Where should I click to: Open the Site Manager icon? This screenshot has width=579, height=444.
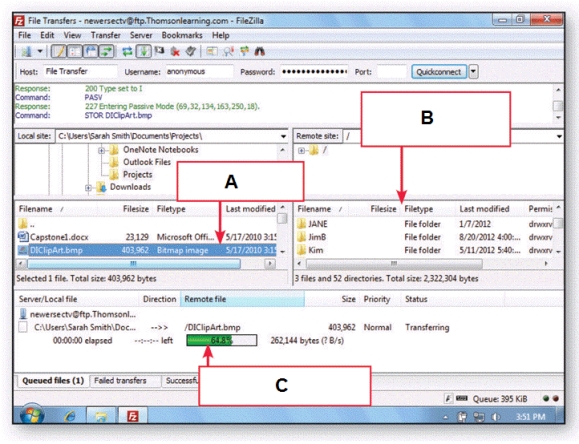(26, 52)
